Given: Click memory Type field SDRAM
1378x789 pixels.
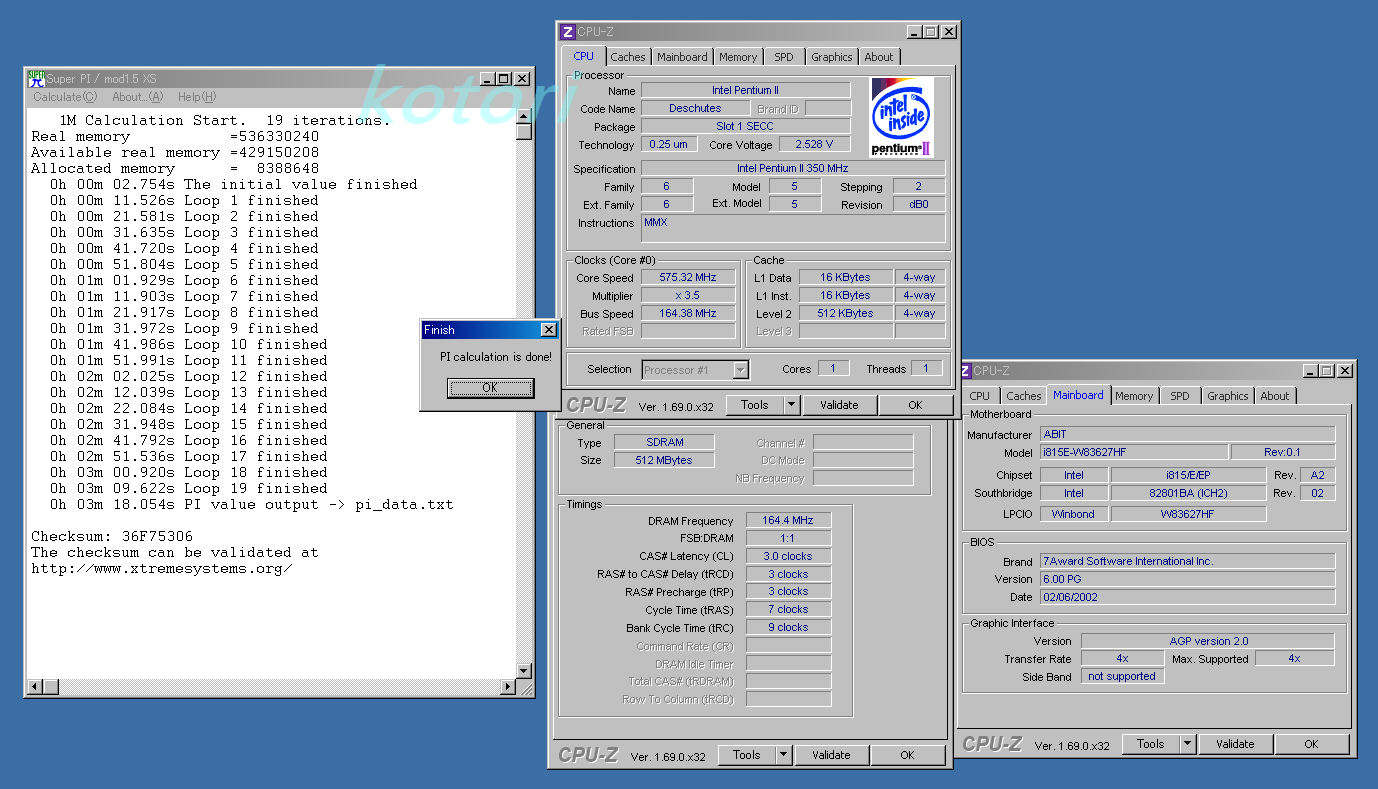Looking at the screenshot, I should tap(665, 443).
